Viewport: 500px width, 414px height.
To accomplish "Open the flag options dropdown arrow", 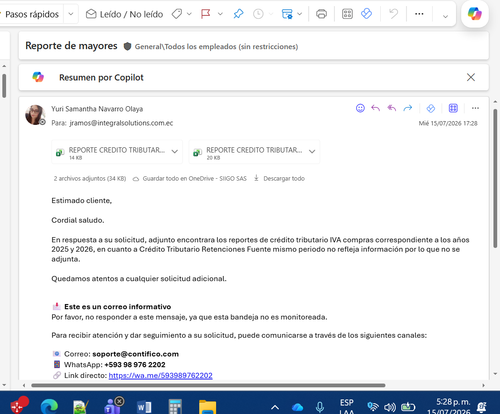I will pyautogui.click(x=220, y=14).
